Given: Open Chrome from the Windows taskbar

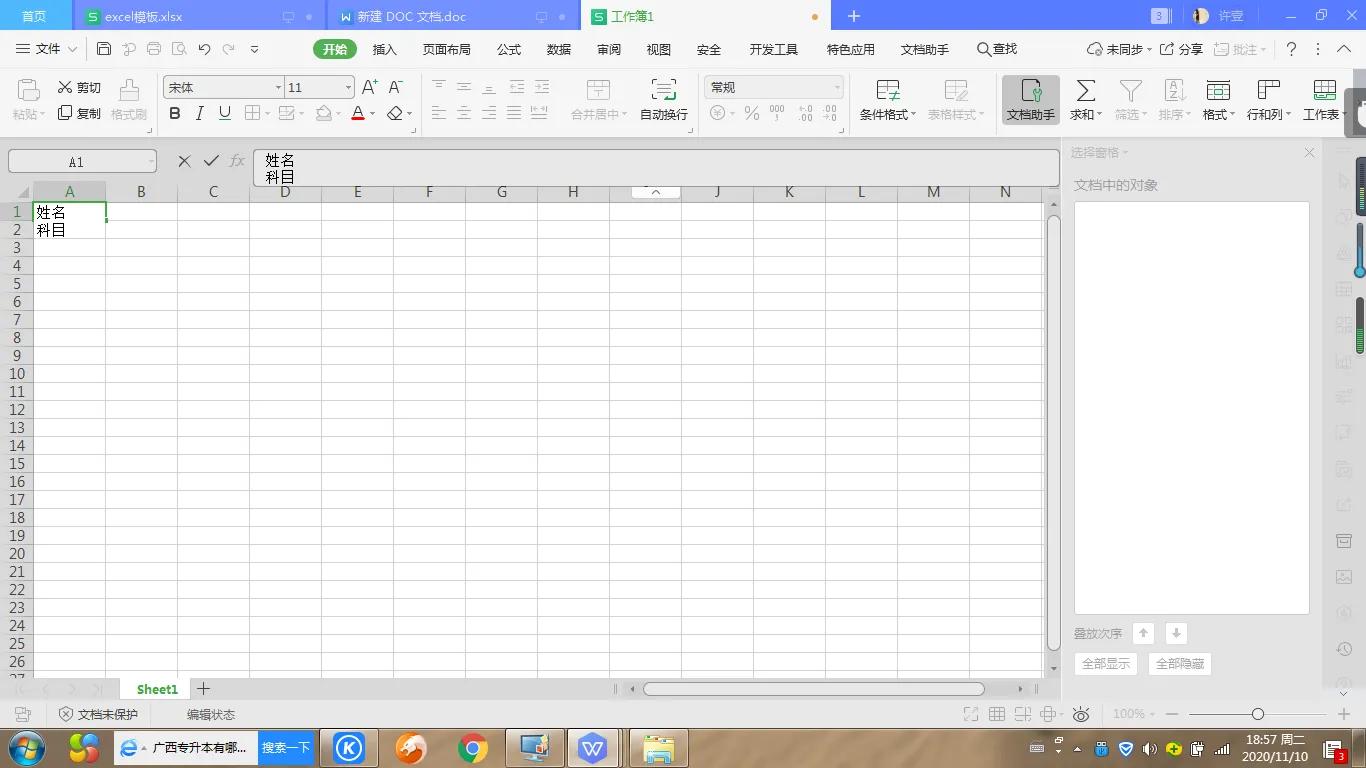Looking at the screenshot, I should [472, 748].
